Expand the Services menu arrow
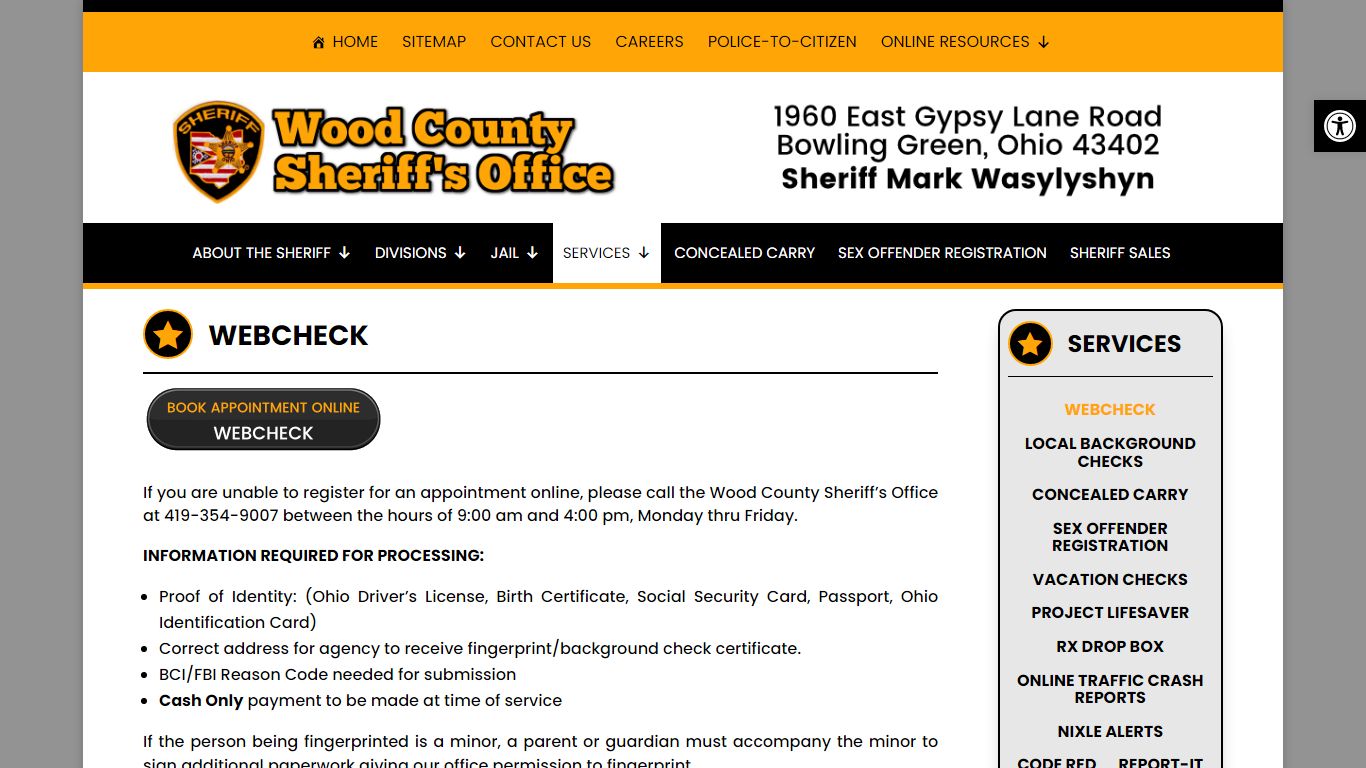The height and width of the screenshot is (768, 1366). (x=644, y=253)
